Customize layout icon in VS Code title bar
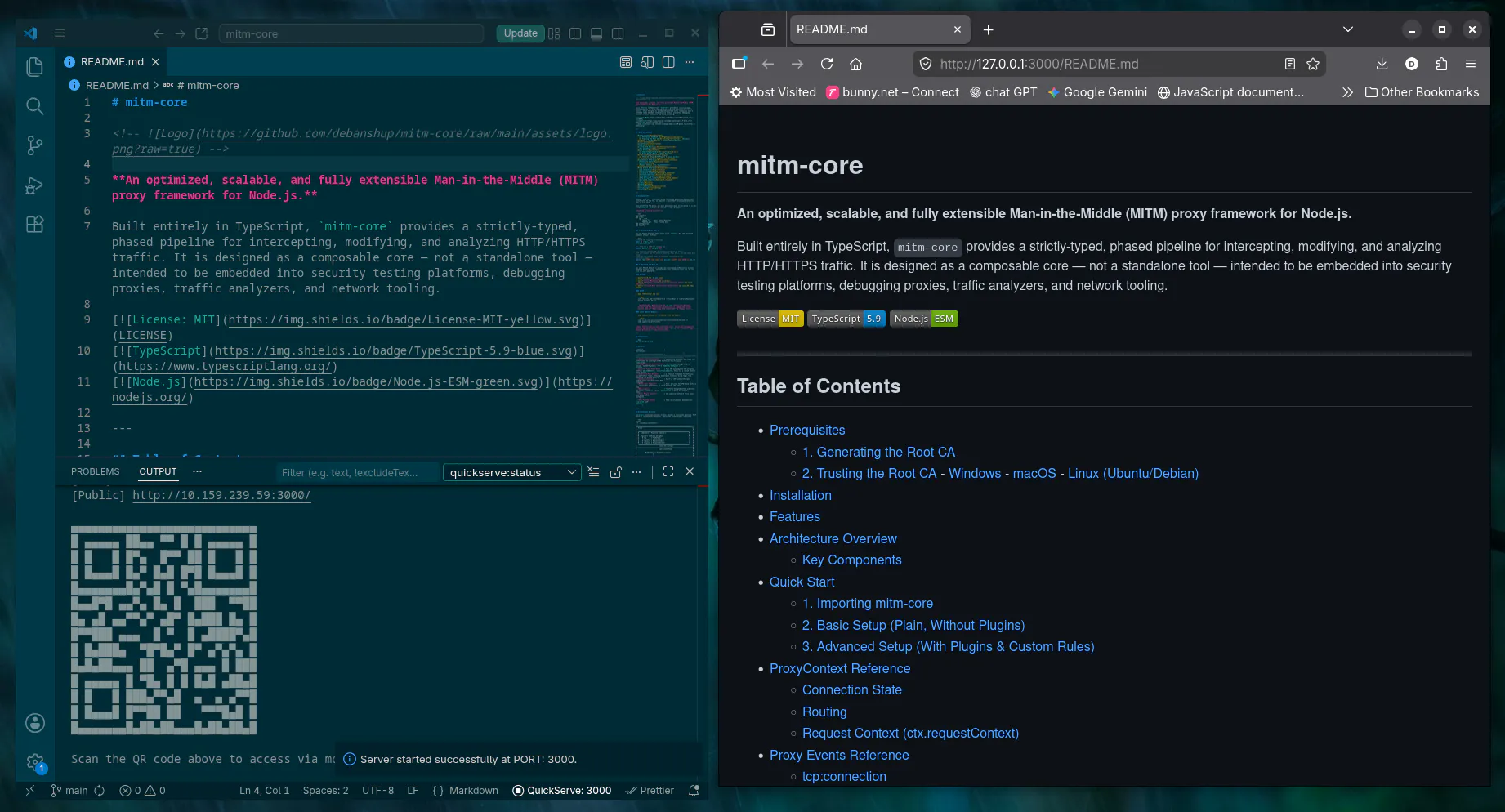This screenshot has width=1505, height=812. coord(554,33)
